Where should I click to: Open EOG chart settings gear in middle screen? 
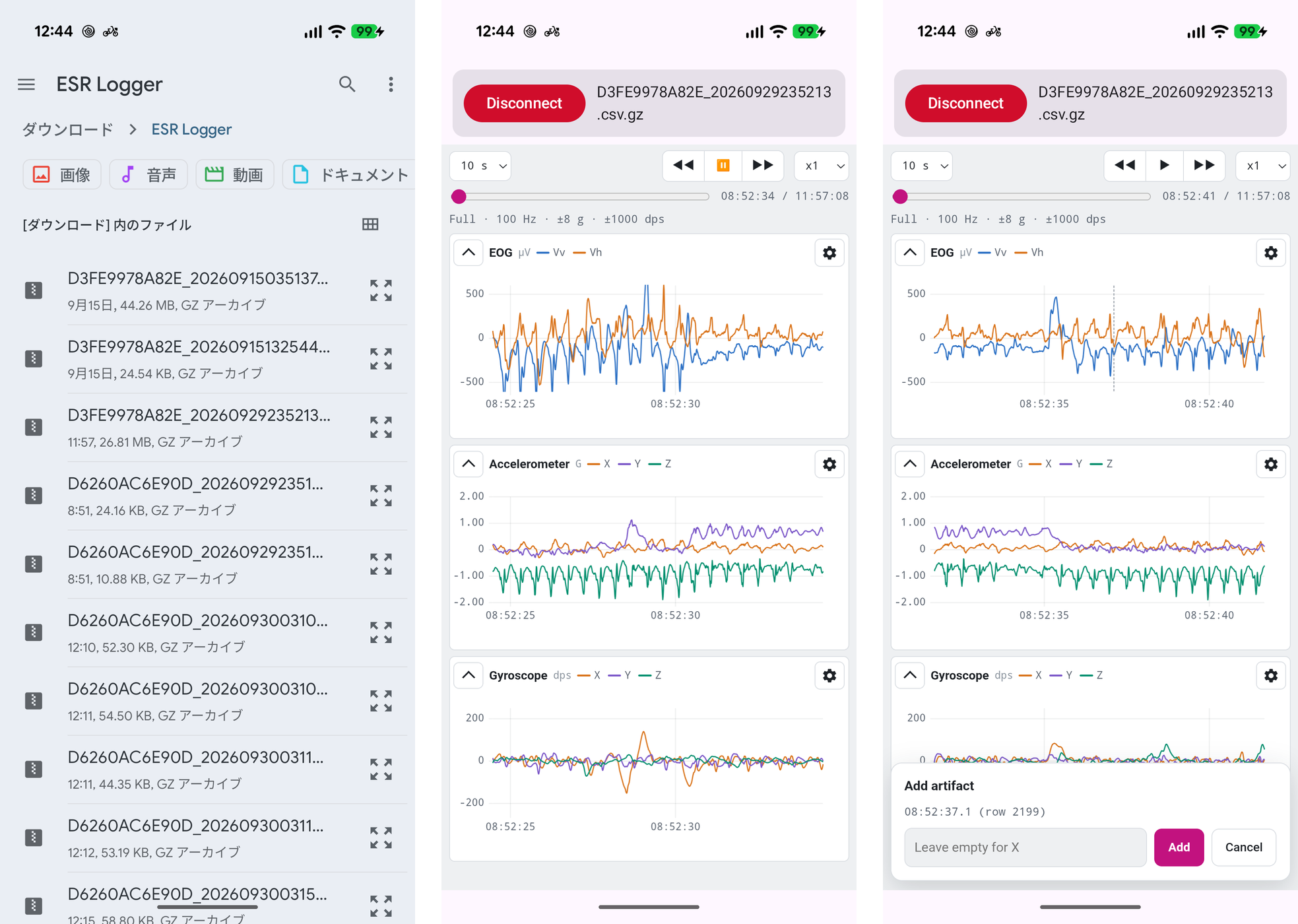[x=829, y=253]
